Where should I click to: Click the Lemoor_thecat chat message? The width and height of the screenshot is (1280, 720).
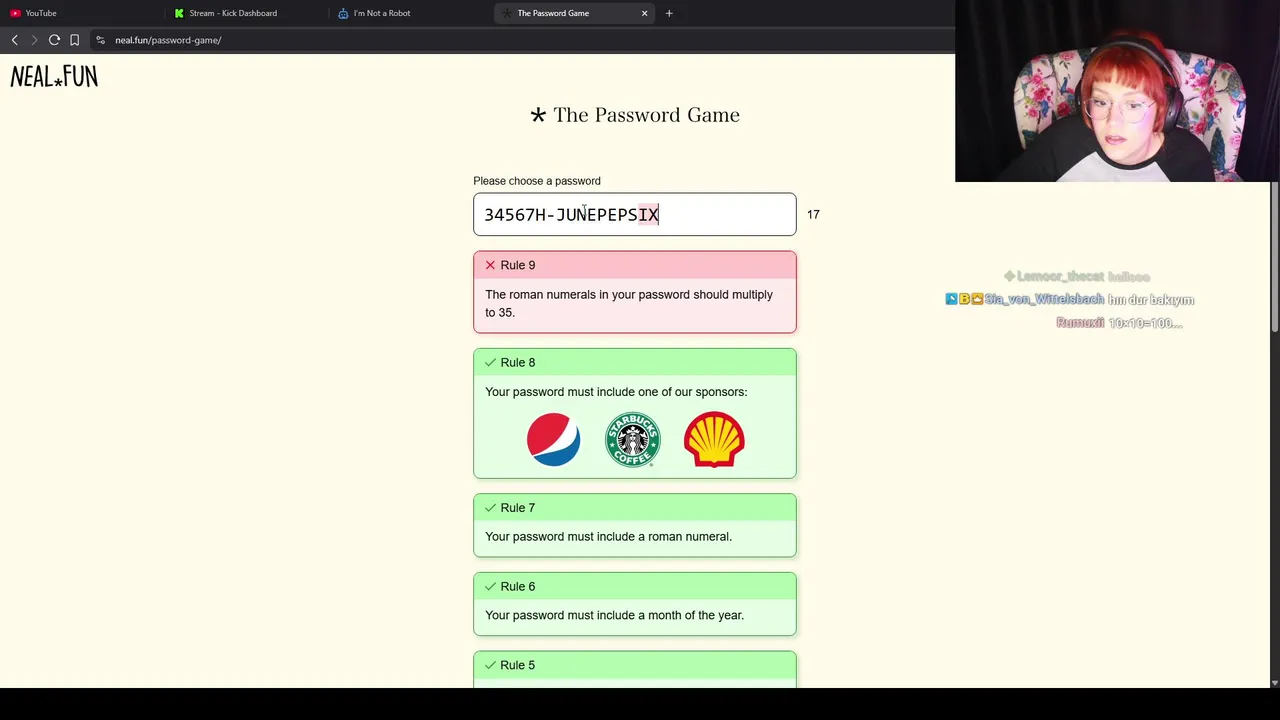point(1077,277)
